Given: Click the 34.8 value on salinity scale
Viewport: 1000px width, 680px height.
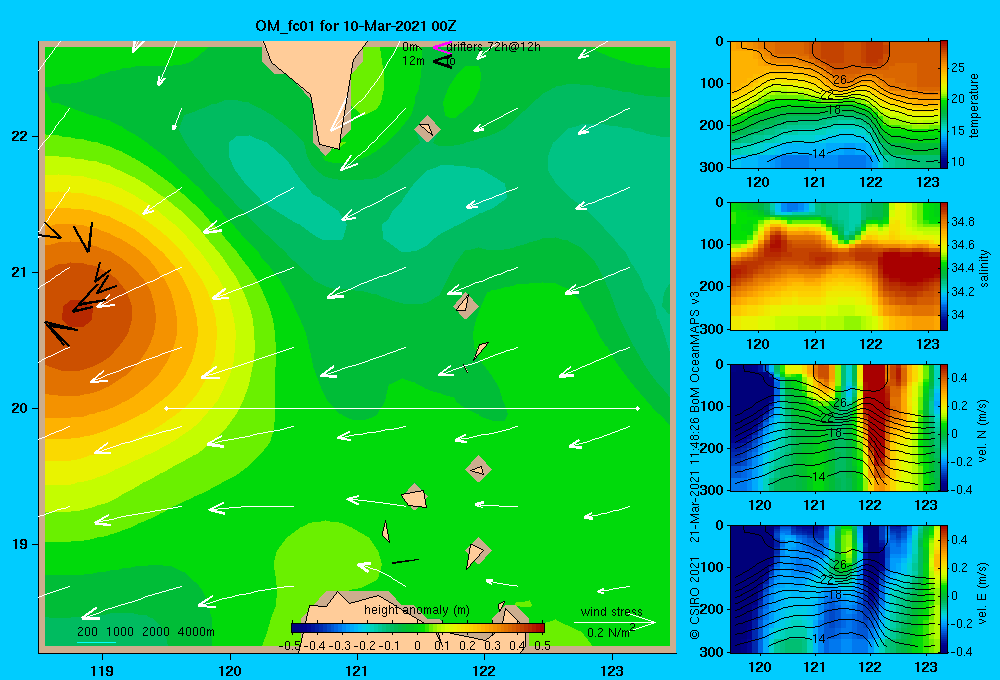Looking at the screenshot, I should 962,222.
